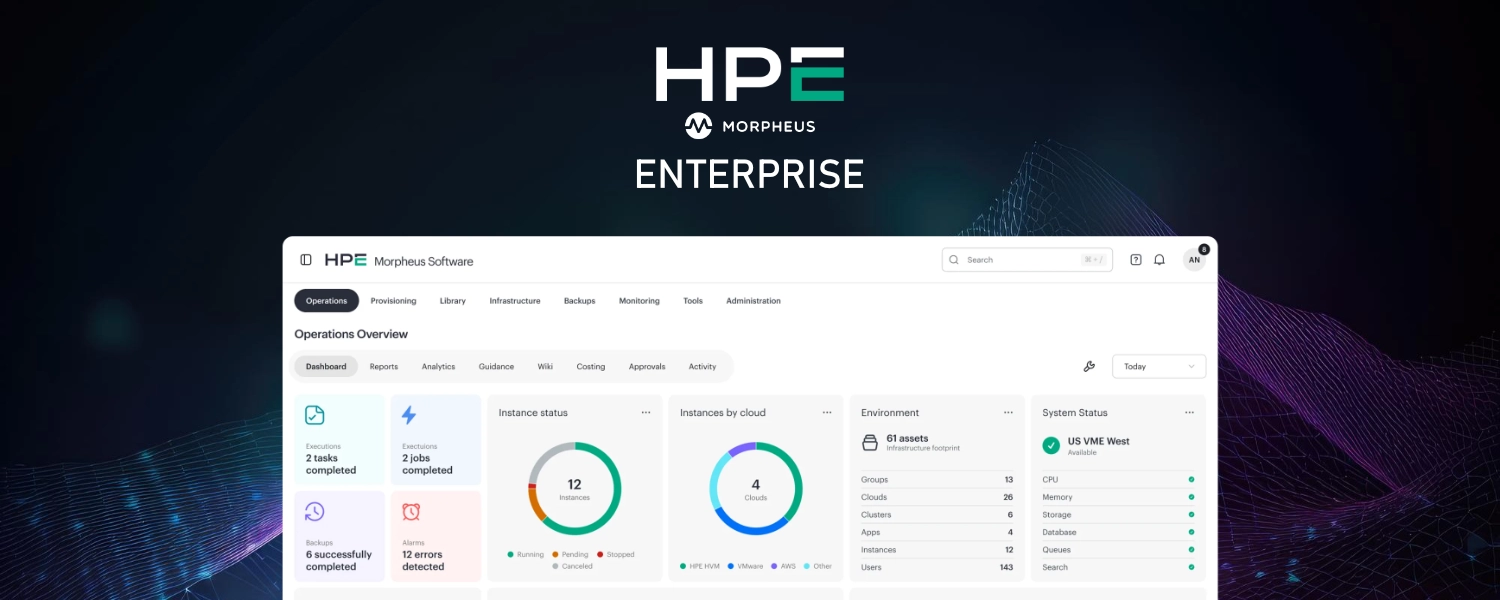Click the Pending legend orange dot
1500x600 pixels.
554,554
